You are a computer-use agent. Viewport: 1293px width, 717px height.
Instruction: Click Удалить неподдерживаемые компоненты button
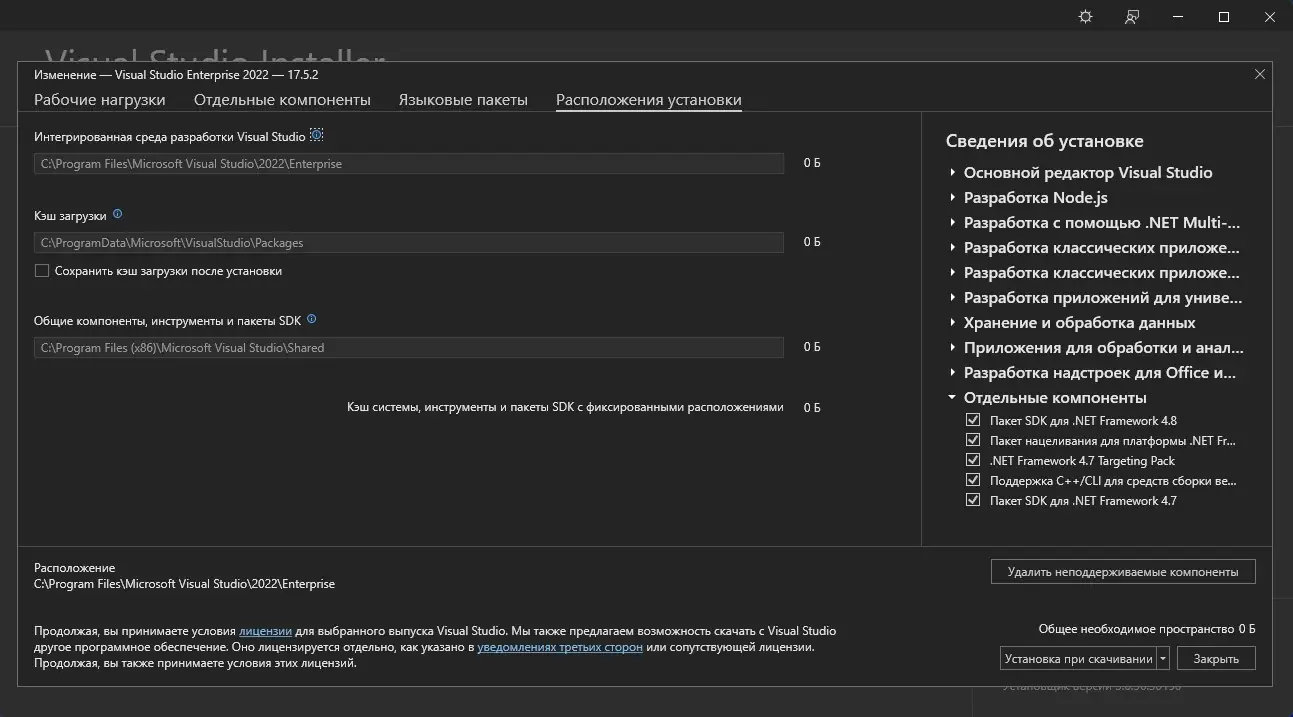point(1122,571)
